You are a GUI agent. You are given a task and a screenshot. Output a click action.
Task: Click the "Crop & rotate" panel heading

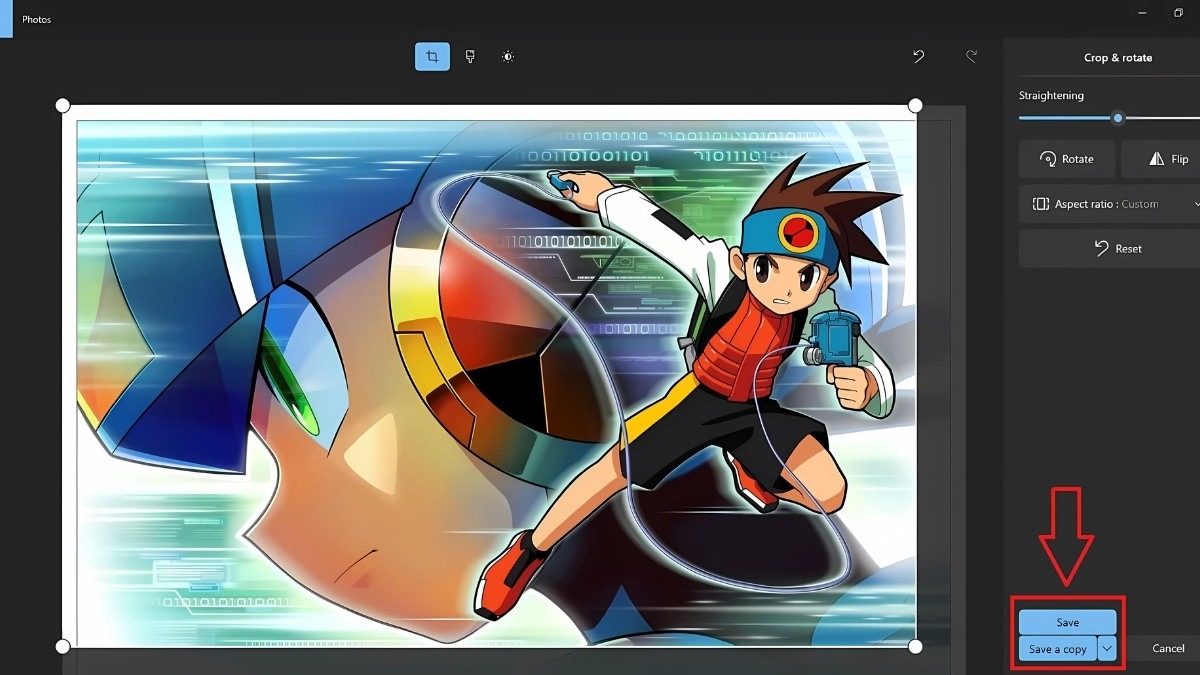point(1118,58)
